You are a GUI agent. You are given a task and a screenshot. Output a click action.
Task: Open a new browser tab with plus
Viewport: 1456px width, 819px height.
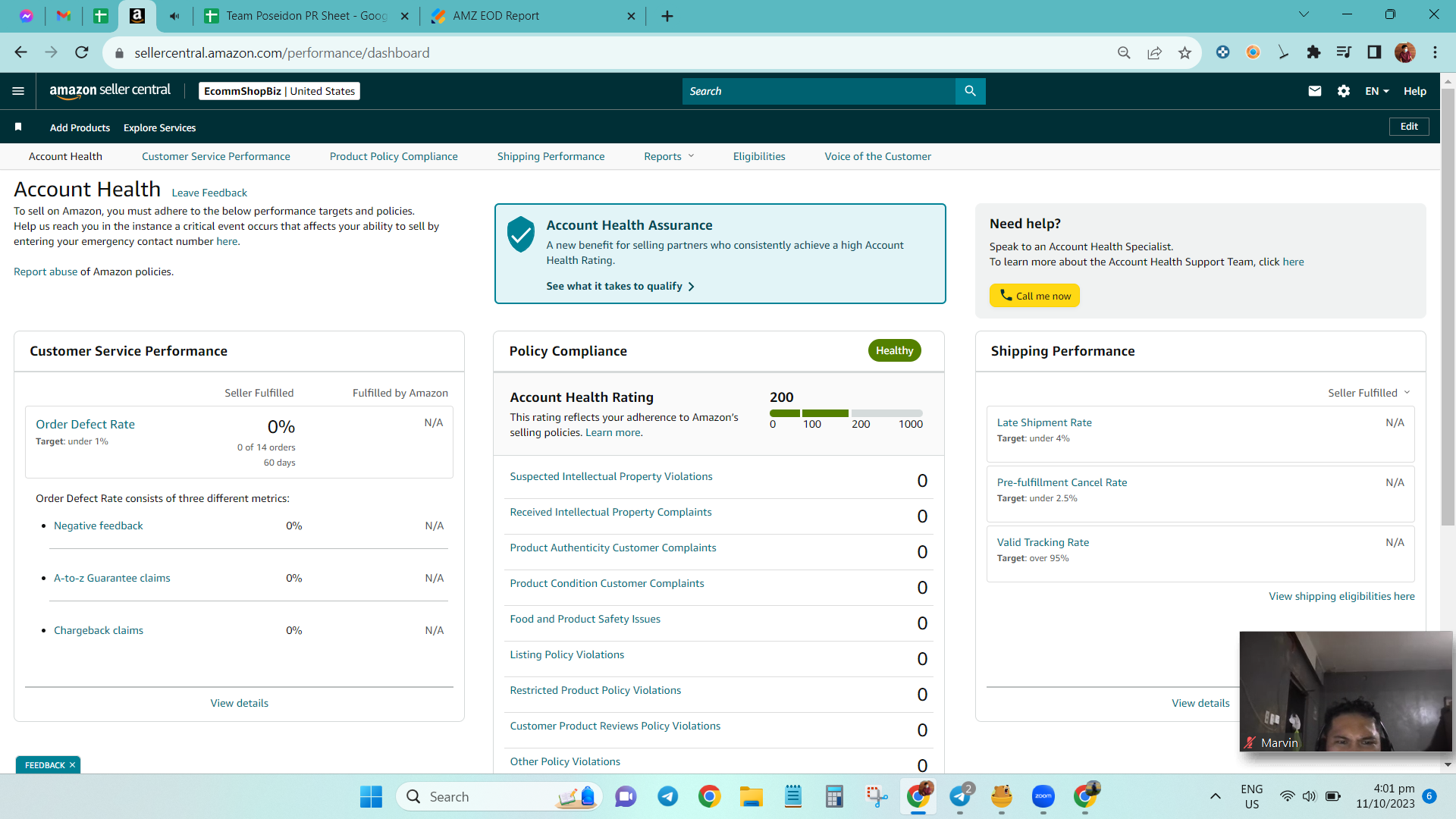click(x=667, y=16)
